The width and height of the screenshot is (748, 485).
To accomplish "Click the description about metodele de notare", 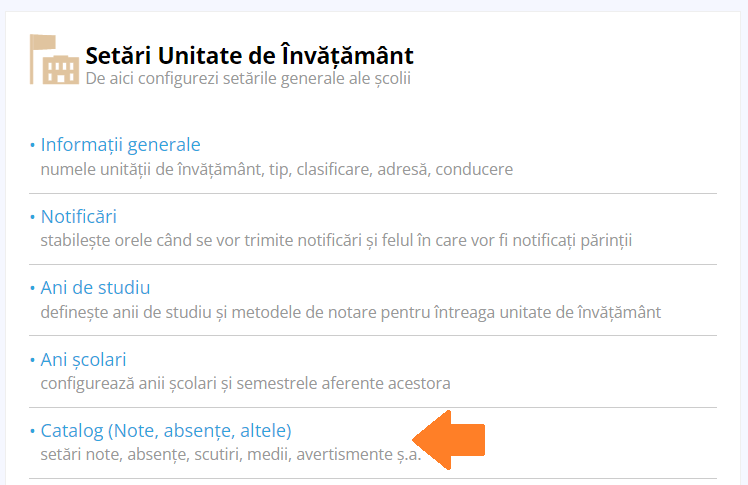I will point(351,312).
